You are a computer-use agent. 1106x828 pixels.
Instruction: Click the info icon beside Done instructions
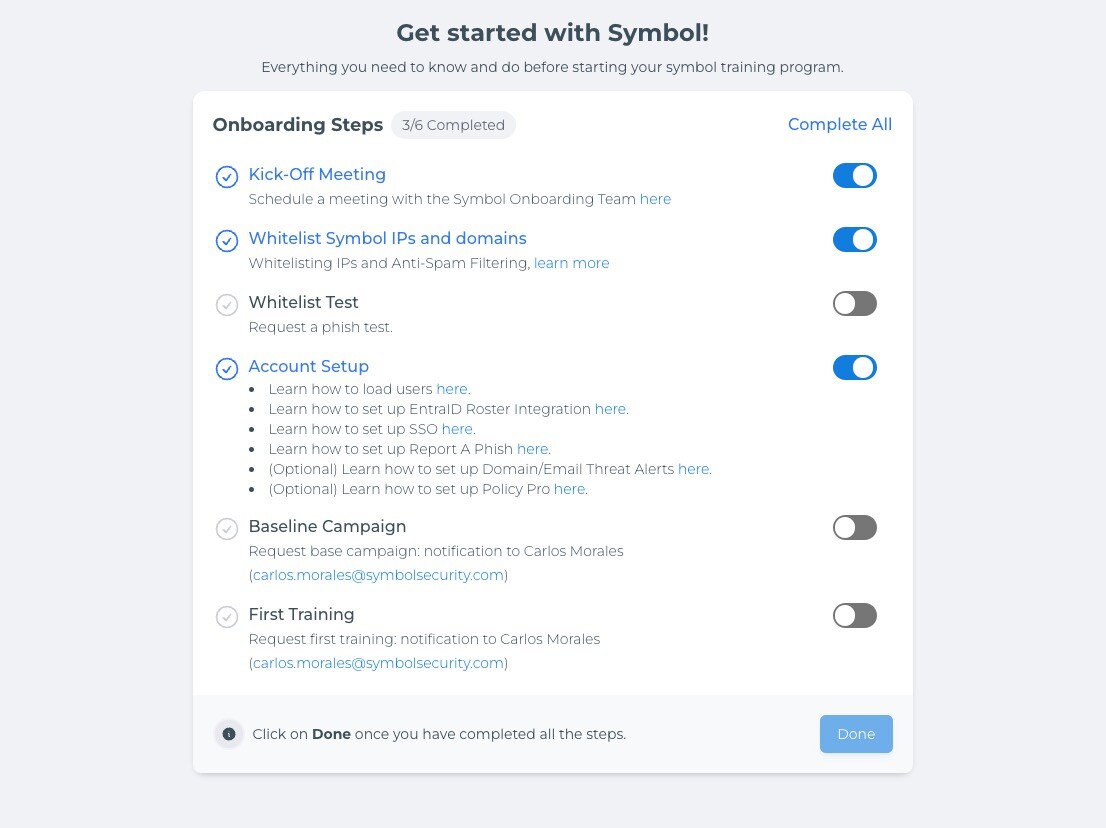[229, 734]
